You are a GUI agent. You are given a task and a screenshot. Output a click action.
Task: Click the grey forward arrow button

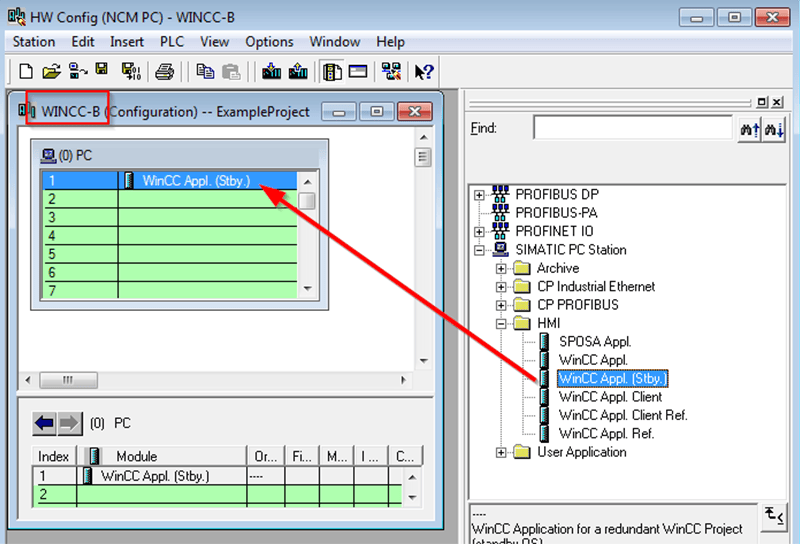(x=69, y=423)
